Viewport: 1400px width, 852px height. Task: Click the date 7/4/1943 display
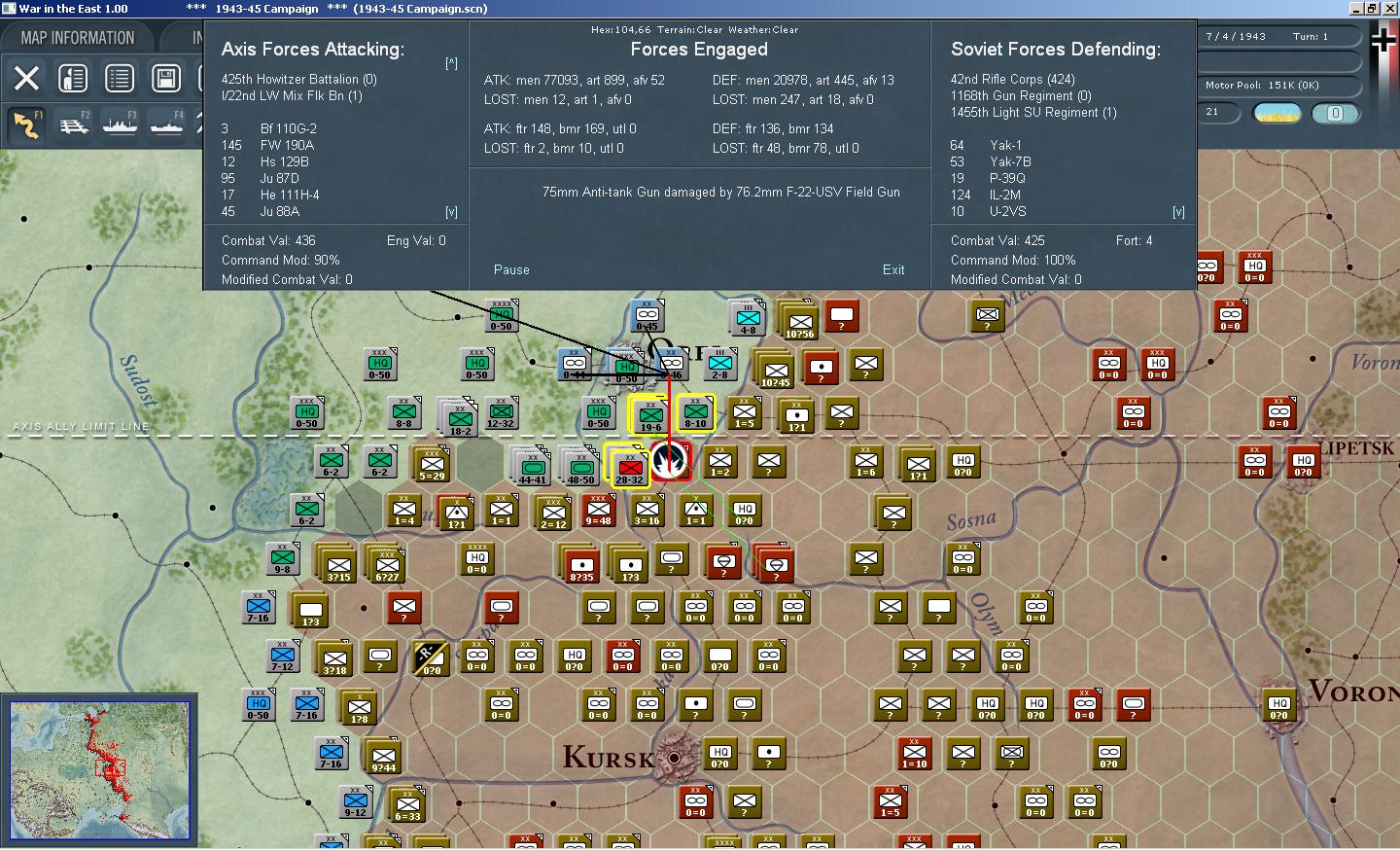tap(1236, 36)
